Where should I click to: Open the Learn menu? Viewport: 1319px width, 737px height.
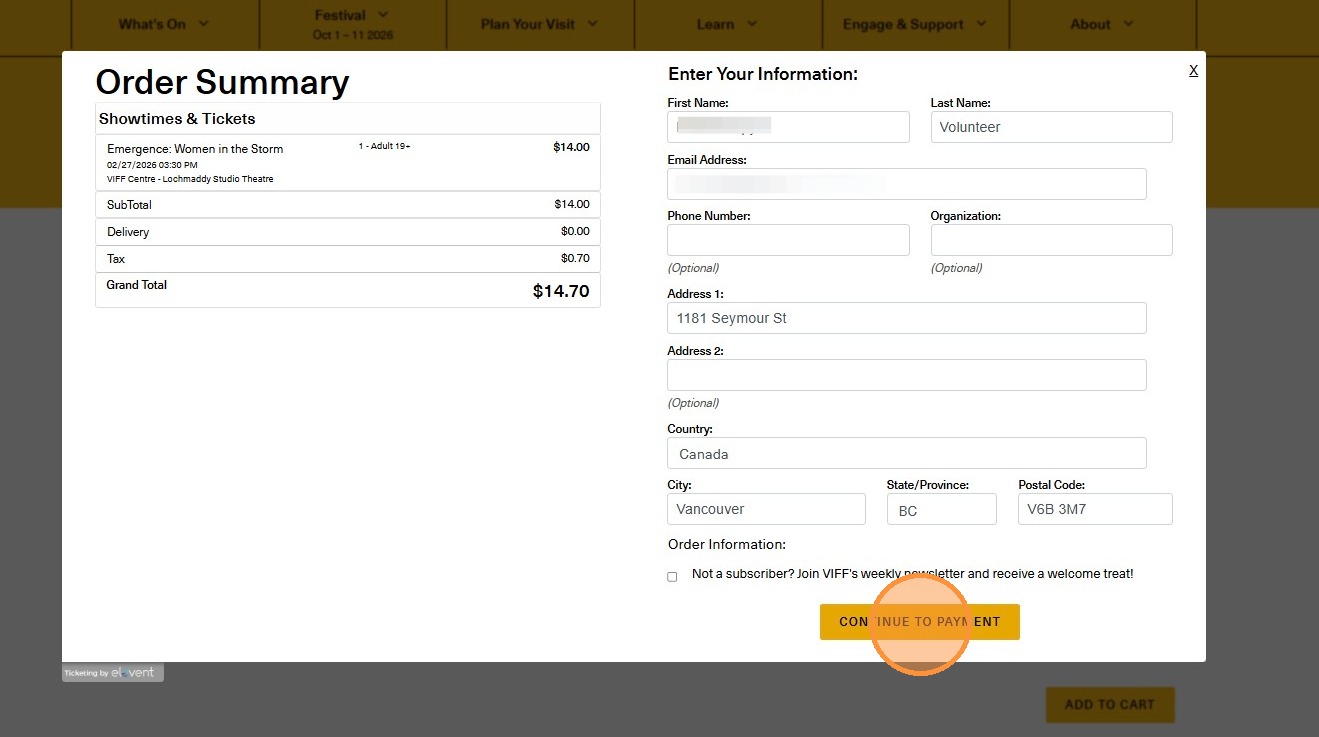click(x=727, y=24)
